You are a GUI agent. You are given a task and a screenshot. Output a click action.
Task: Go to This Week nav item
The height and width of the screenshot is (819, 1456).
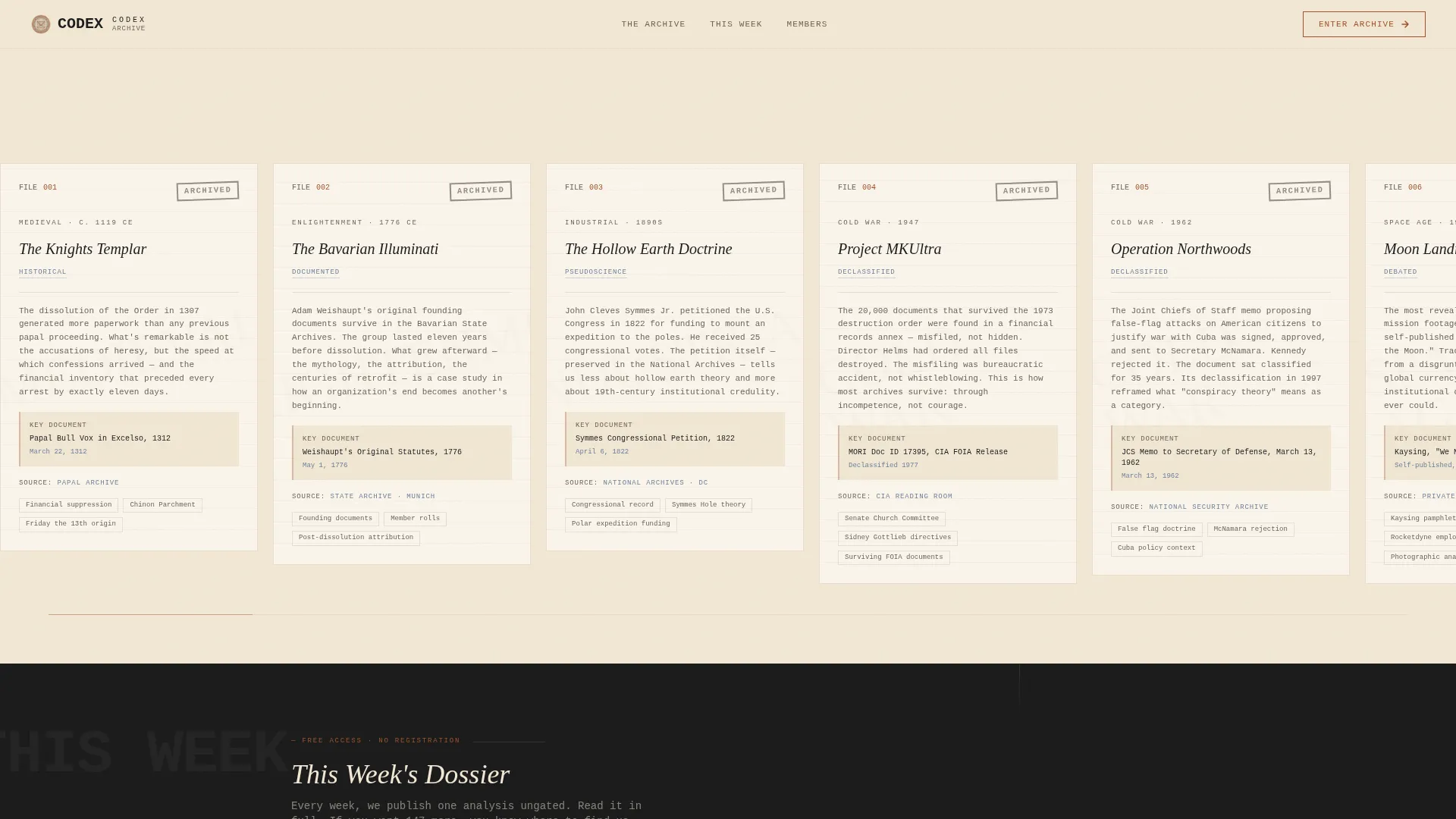coord(736,24)
